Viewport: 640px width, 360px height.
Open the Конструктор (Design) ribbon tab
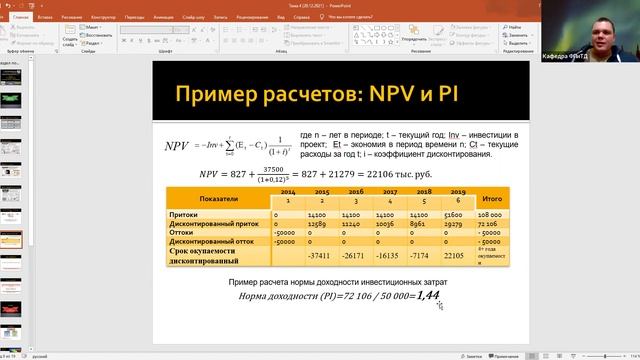tap(103, 17)
